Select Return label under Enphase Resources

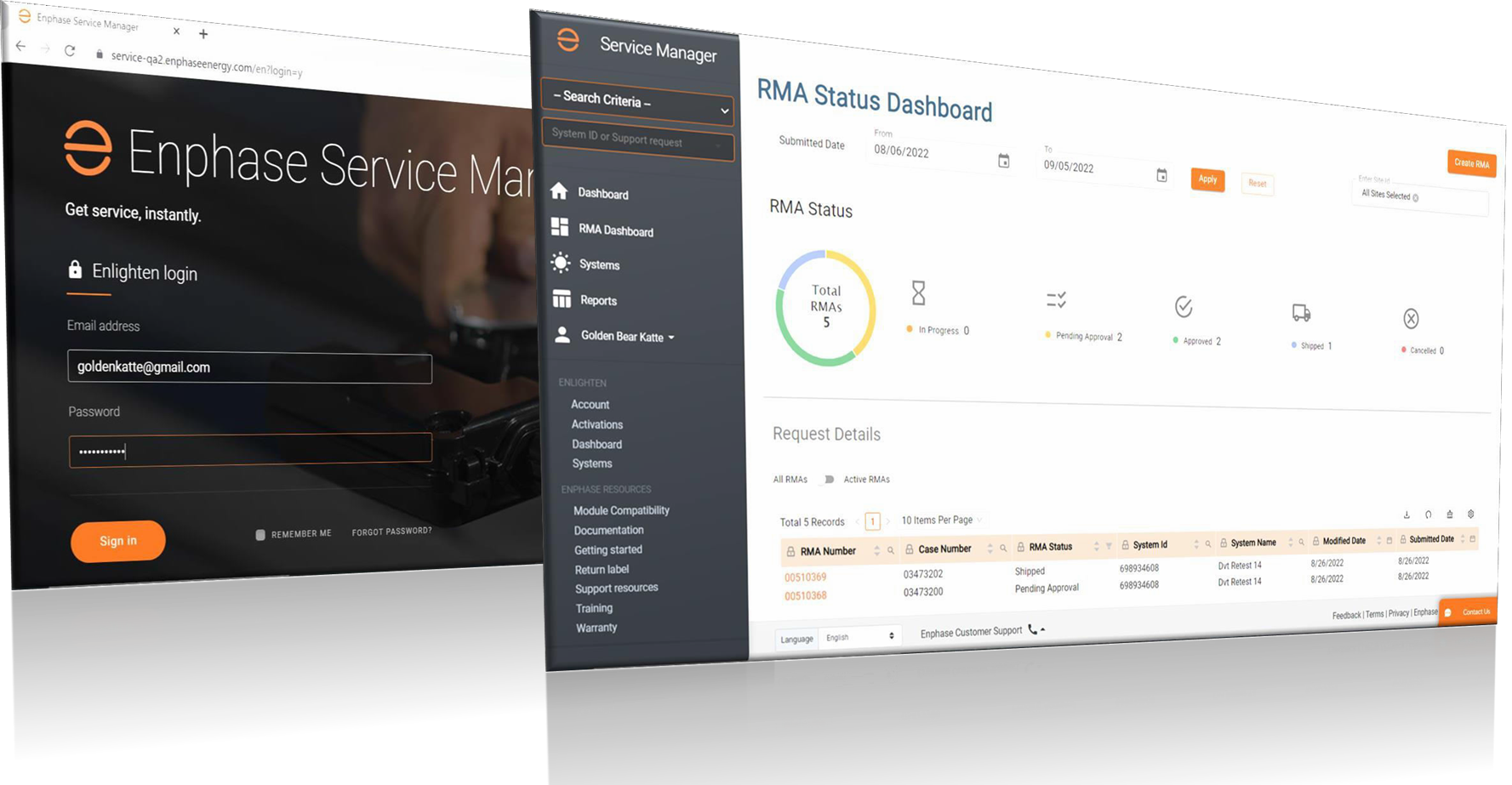click(602, 569)
